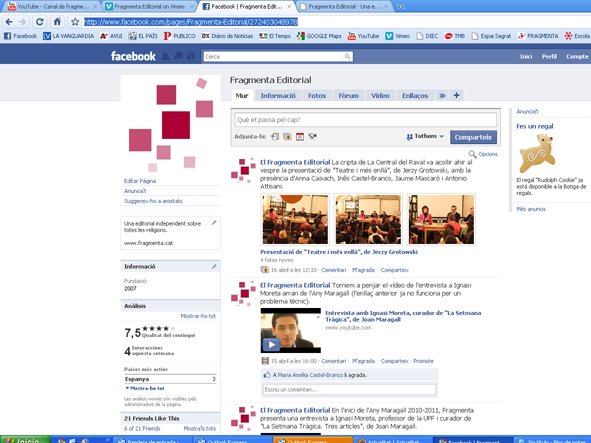
Task: Click the search magnifier button
Action: (x=347, y=57)
